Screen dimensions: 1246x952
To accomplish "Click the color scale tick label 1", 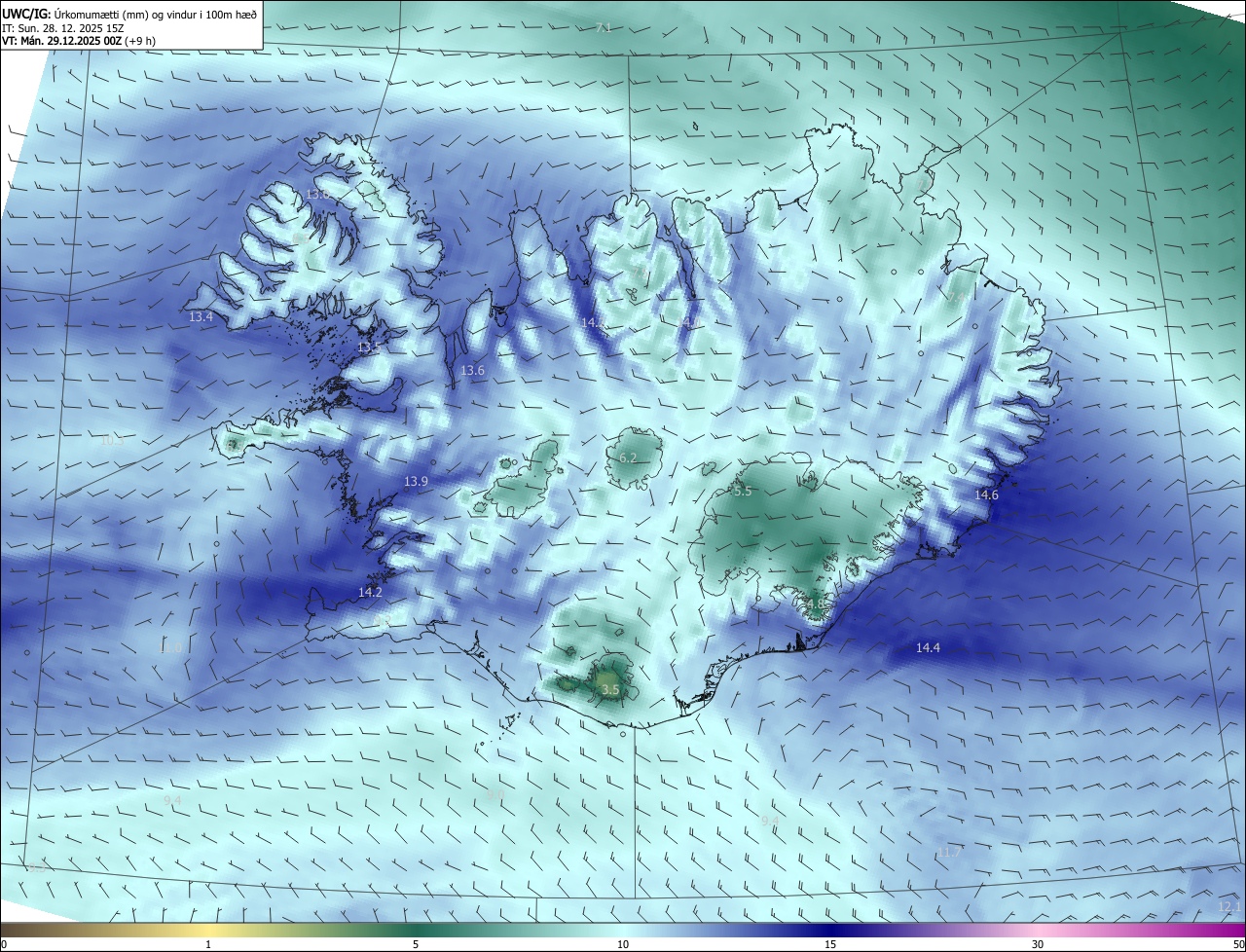I will [x=208, y=944].
